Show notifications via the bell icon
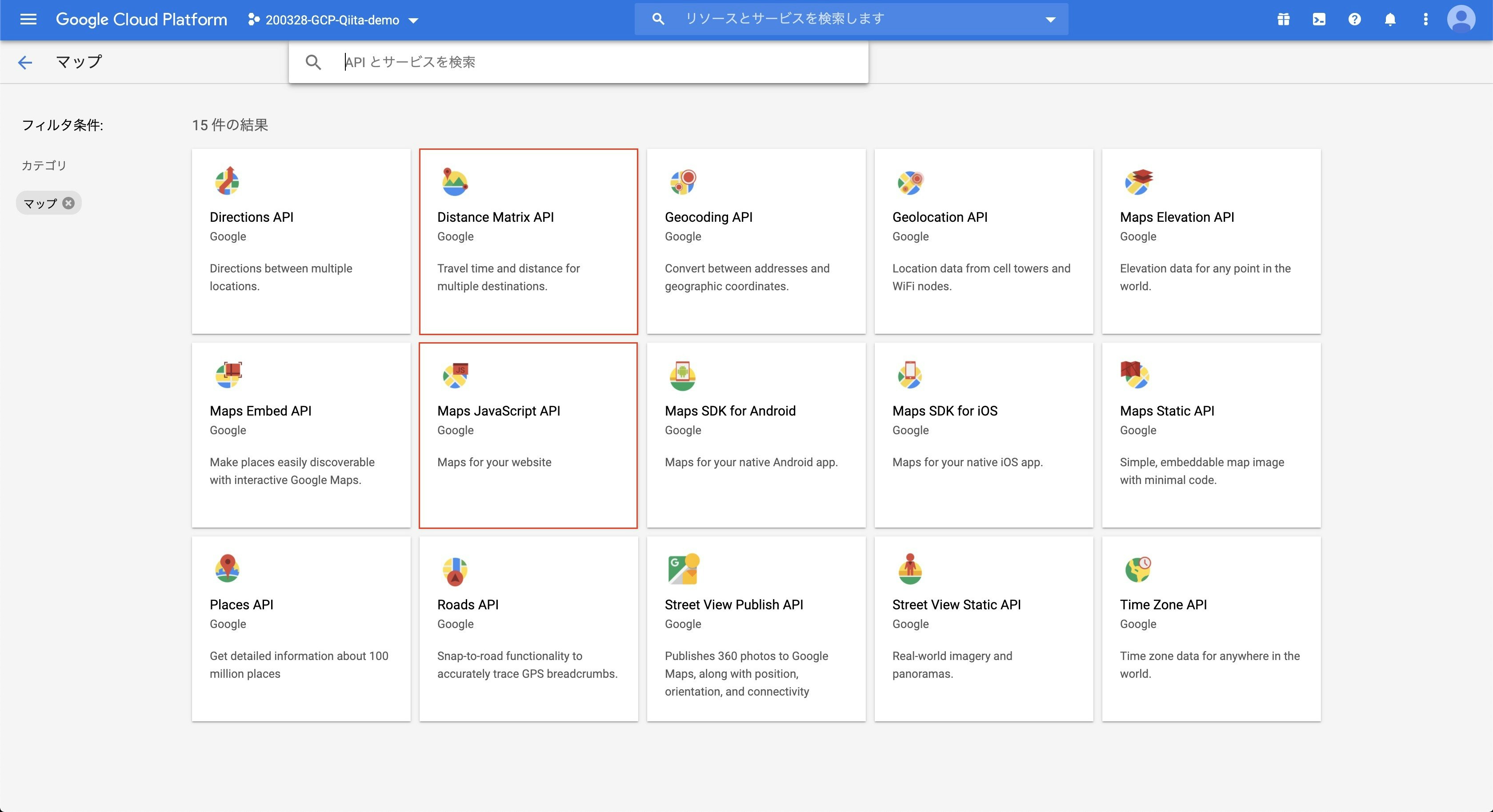The width and height of the screenshot is (1493, 812). point(1390,19)
